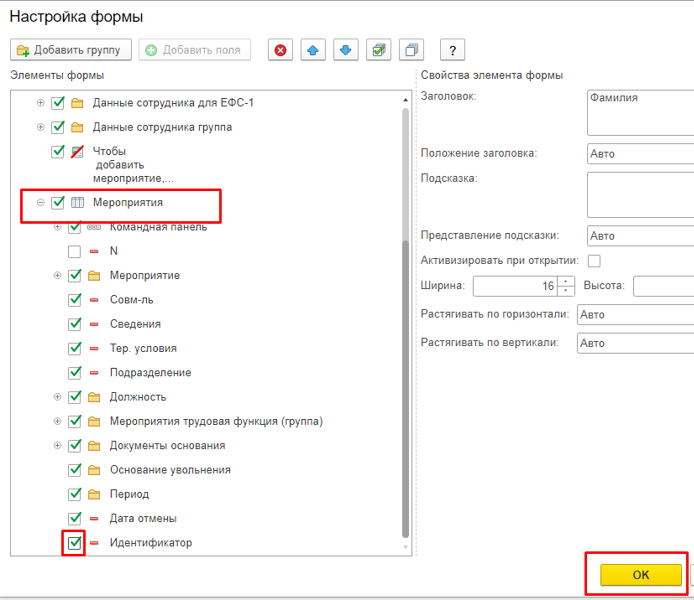This screenshot has height=600, width=694.
Task: Click red field icon of Совм-ль
Action: pos(94,300)
